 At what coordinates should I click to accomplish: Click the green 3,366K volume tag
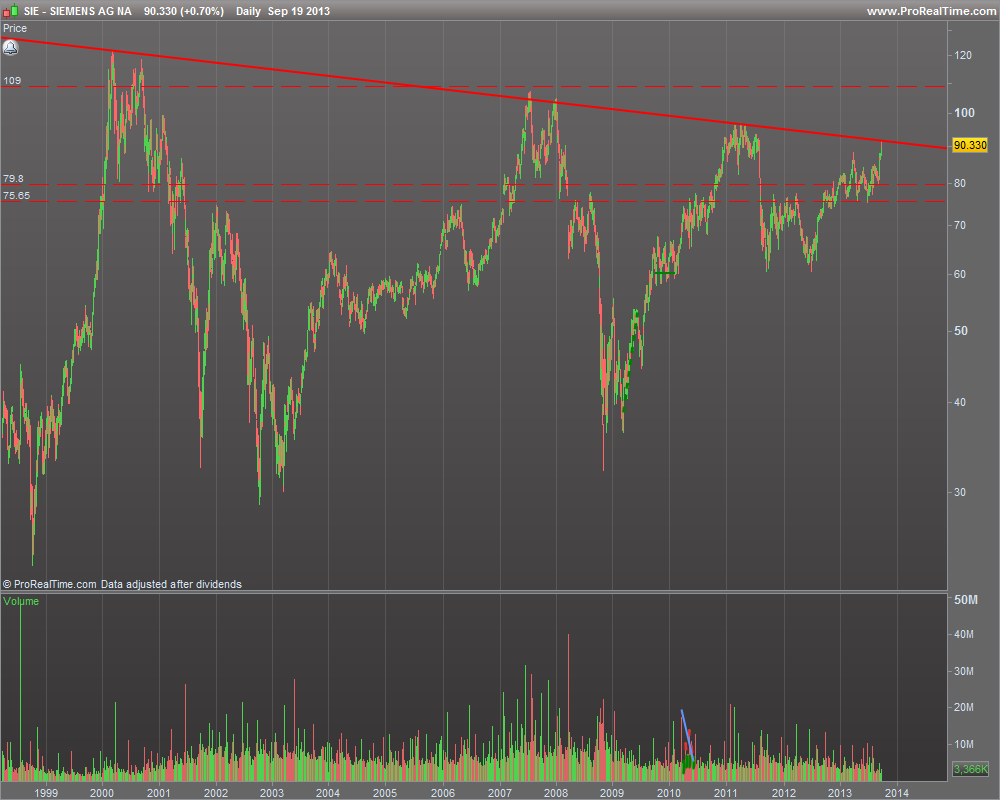pos(969,769)
